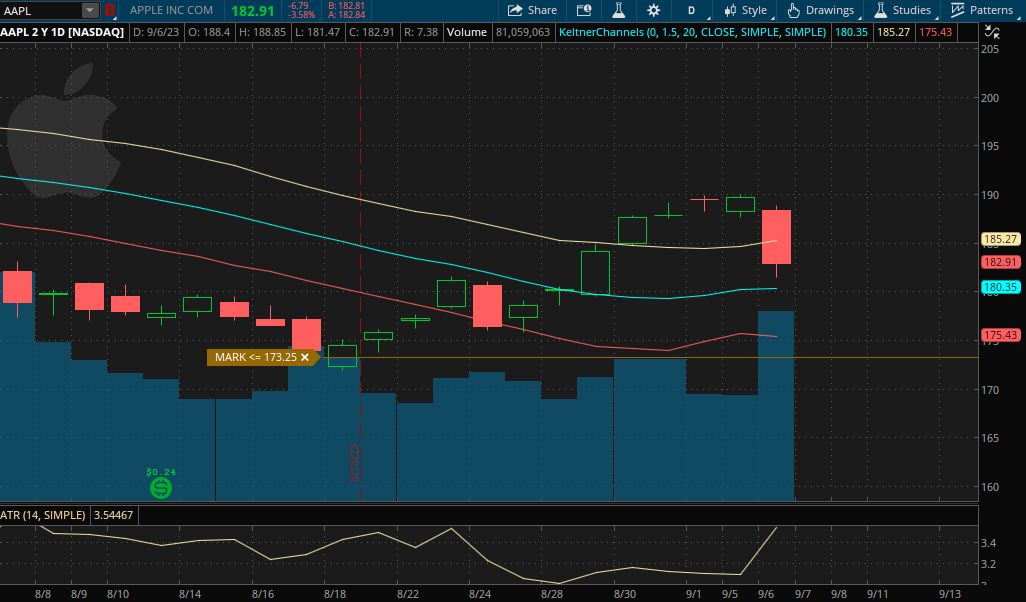Viewport: 1026px width, 602px height.
Task: Click the Volume study label
Action: click(x=466, y=32)
